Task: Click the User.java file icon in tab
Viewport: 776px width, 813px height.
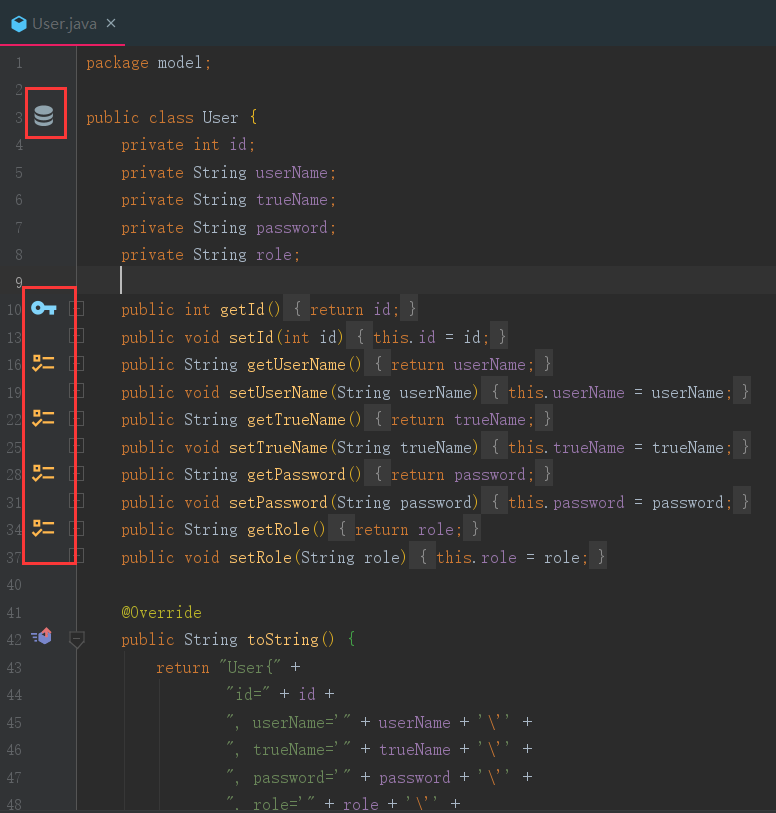Action: point(19,24)
